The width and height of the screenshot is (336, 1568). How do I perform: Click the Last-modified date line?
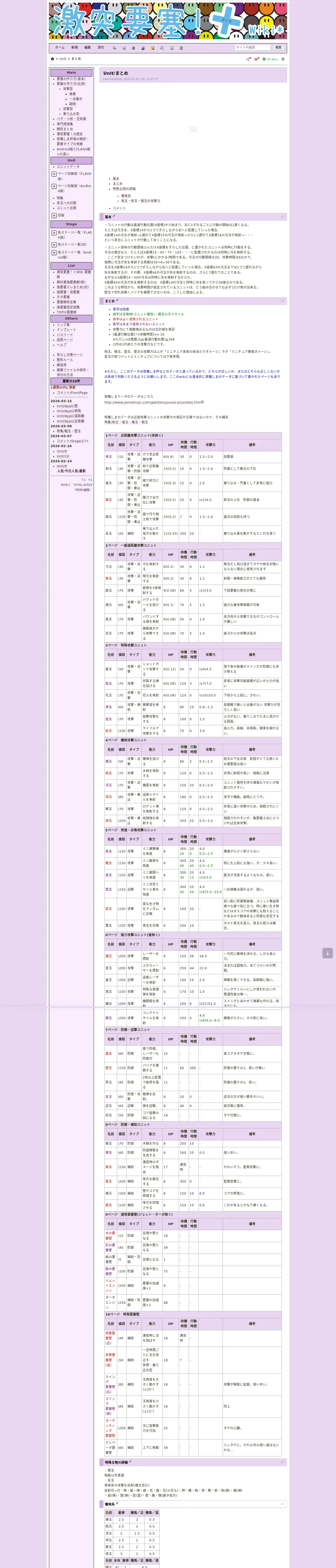click(x=131, y=79)
